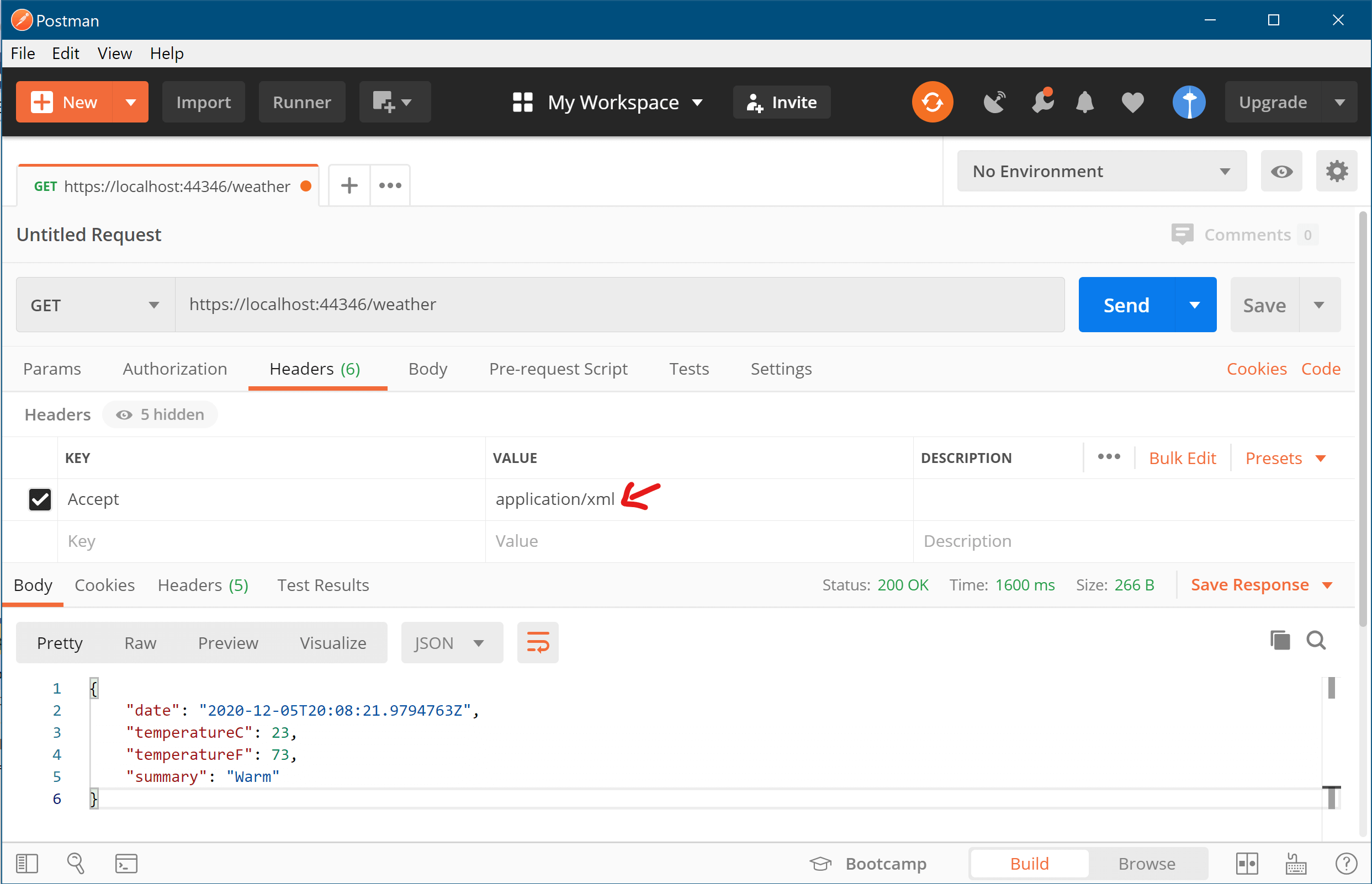Select Pretty response view

[x=60, y=642]
